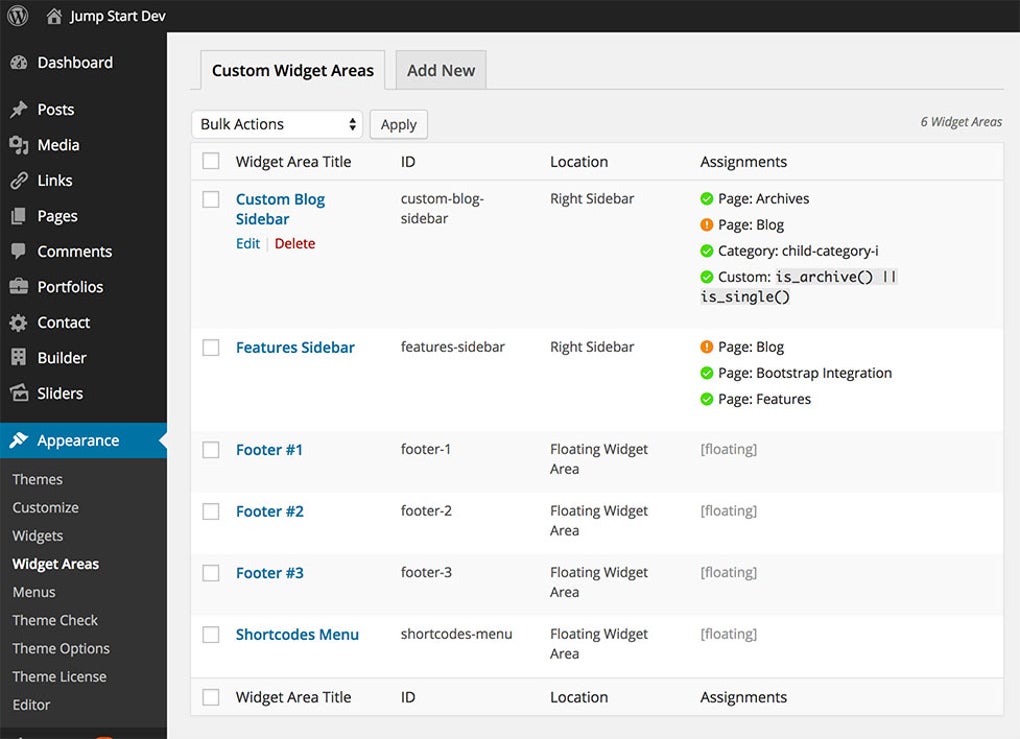
Task: Open the Shortcodes Menu widget area
Action: (297, 634)
